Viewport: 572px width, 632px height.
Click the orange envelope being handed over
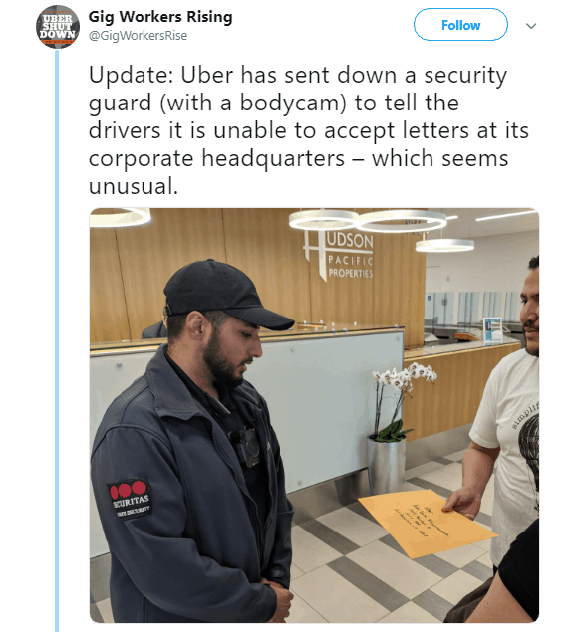[x=427, y=524]
